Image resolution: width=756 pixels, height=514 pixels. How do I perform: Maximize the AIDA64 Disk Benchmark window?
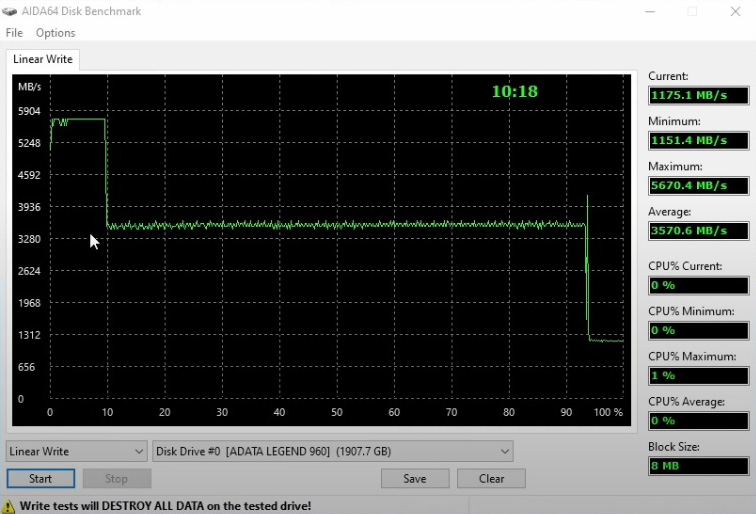click(692, 11)
